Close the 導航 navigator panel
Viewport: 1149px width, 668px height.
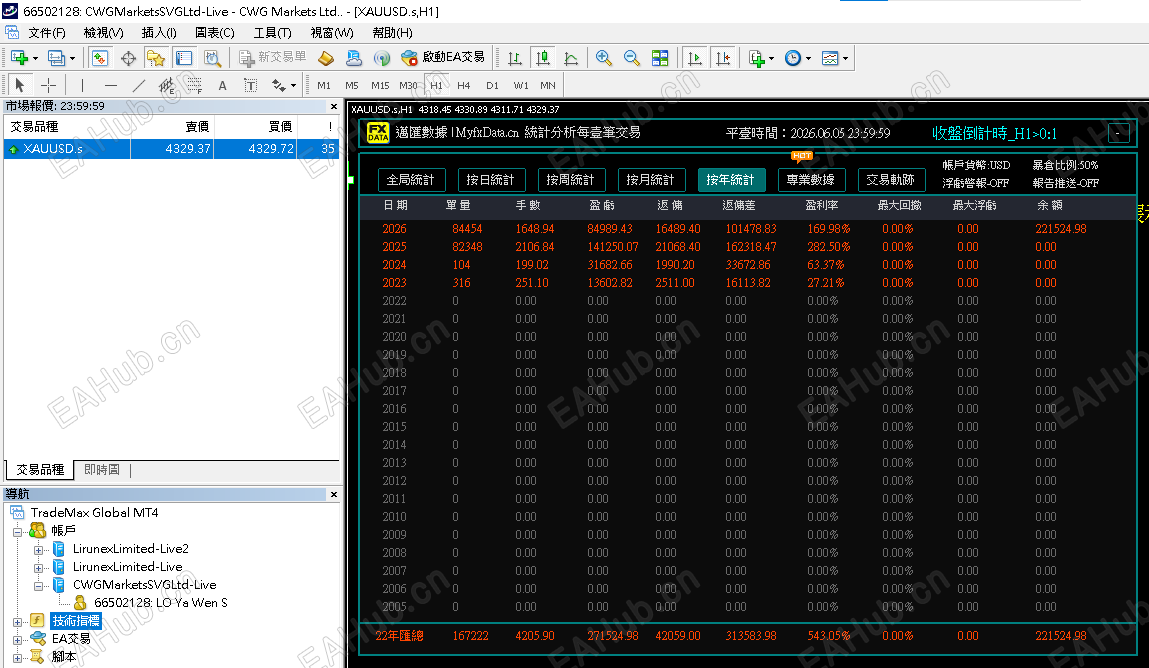click(x=333, y=494)
